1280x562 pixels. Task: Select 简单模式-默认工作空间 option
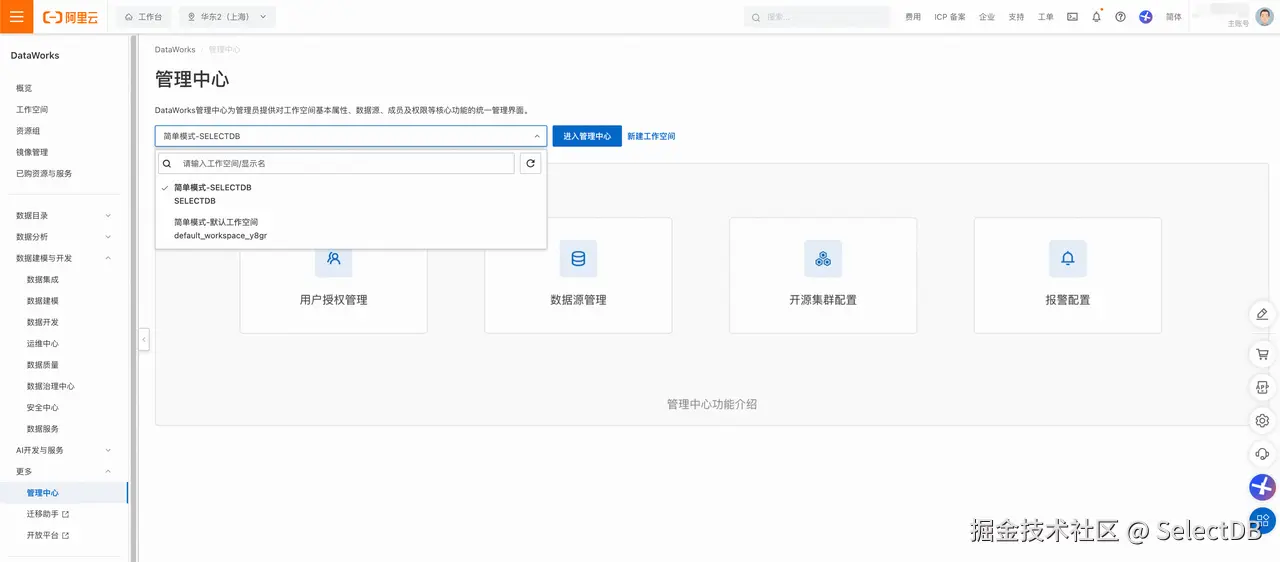[x=351, y=229]
